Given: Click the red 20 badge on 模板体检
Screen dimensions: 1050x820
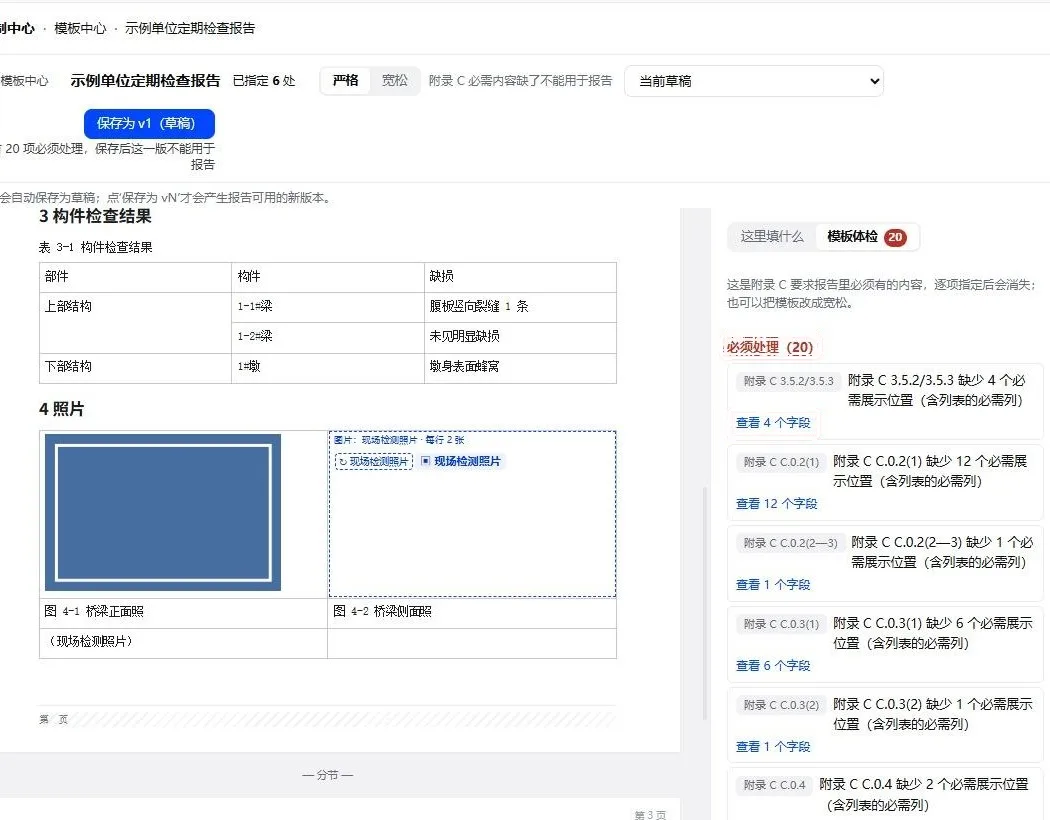Looking at the screenshot, I should click(895, 237).
